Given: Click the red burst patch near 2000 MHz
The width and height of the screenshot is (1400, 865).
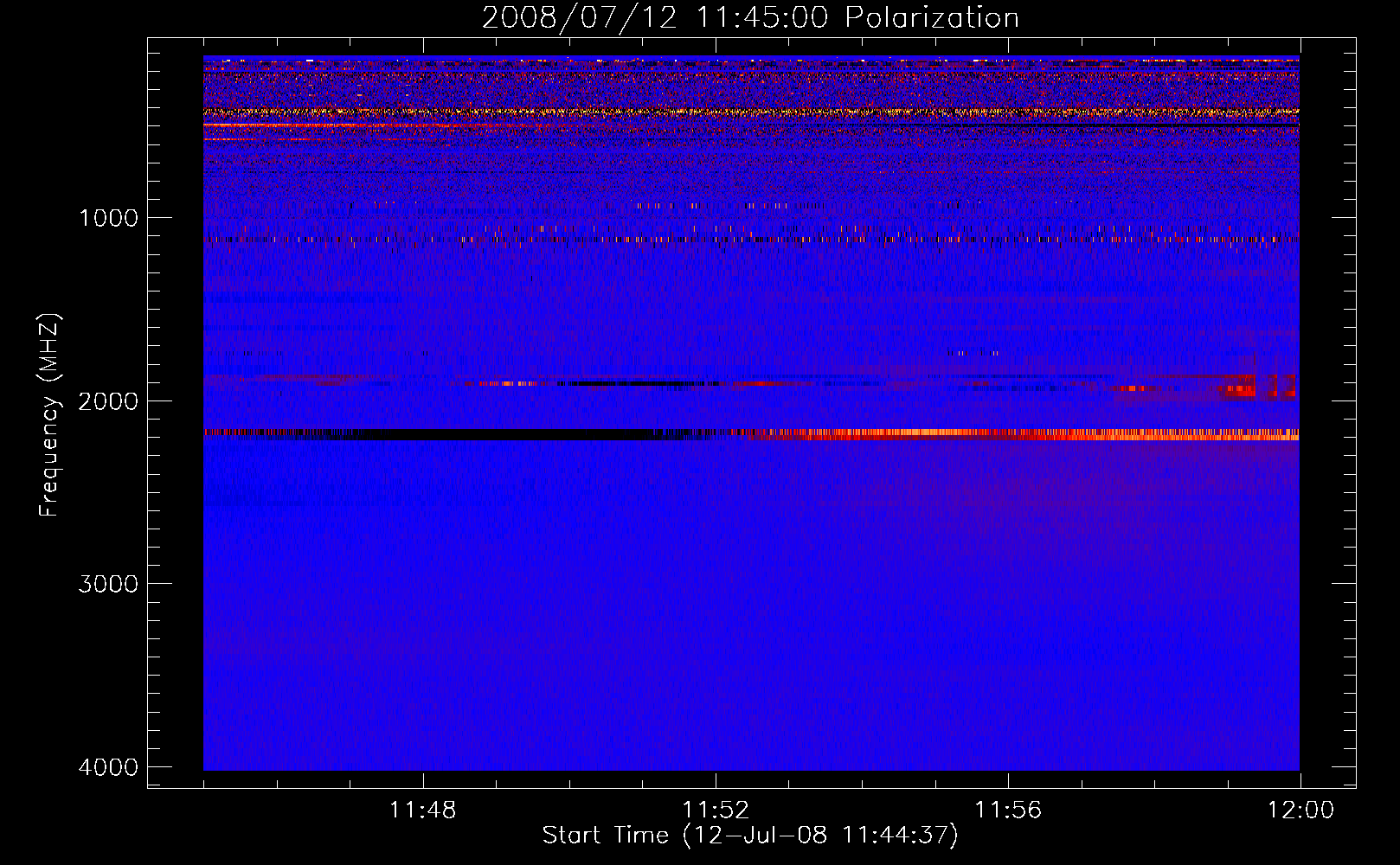Looking at the screenshot, I should coord(1259,387).
